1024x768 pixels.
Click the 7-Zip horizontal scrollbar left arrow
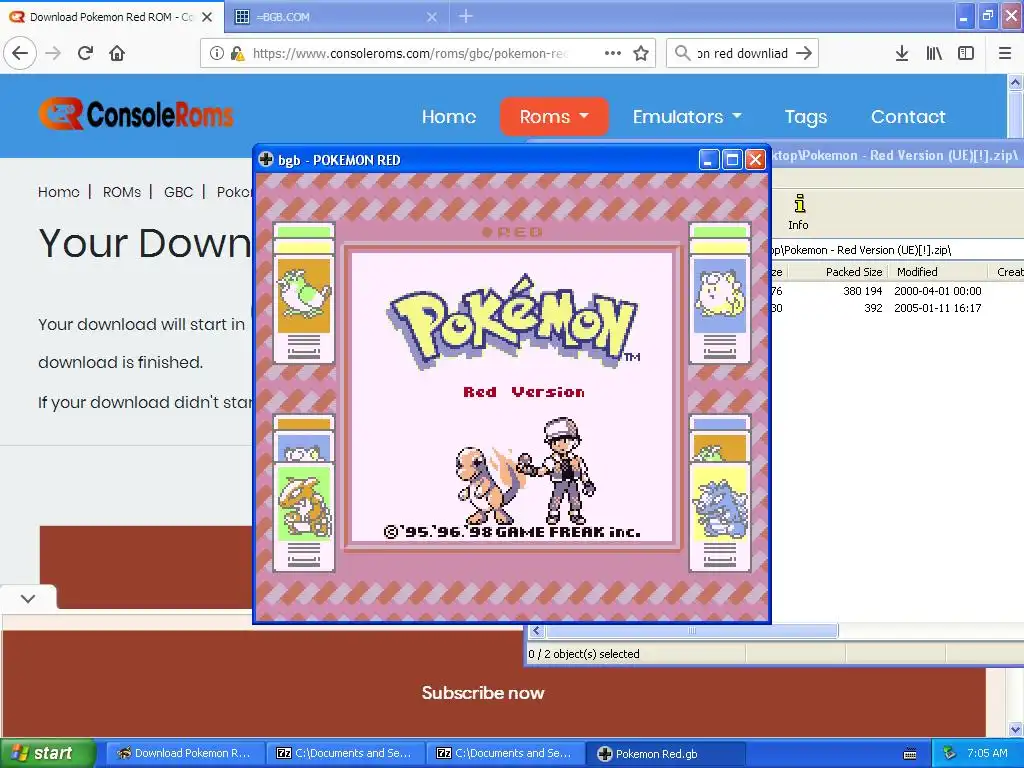pos(536,631)
